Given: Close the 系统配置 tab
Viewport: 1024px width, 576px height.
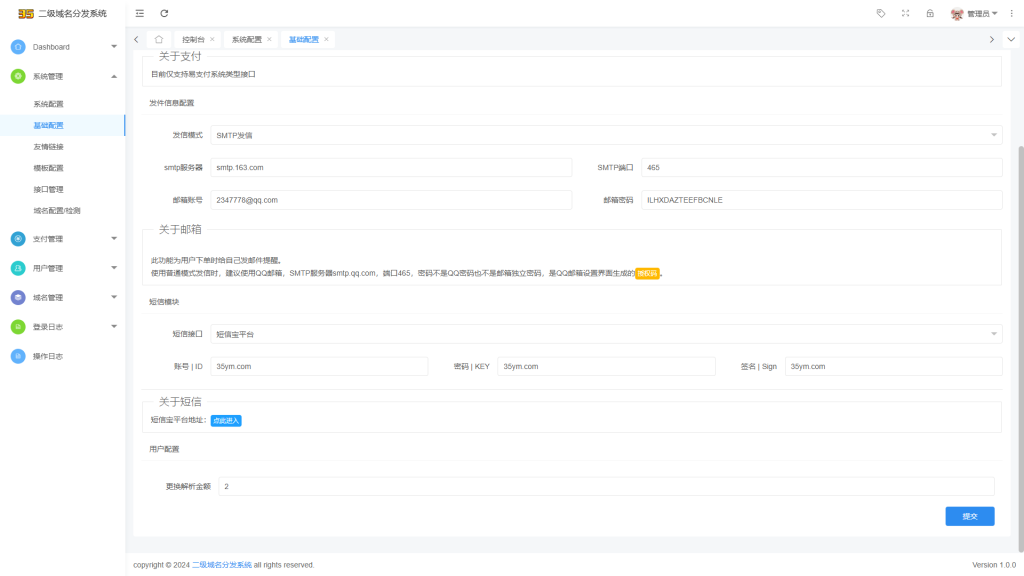Looking at the screenshot, I should click(x=269, y=39).
